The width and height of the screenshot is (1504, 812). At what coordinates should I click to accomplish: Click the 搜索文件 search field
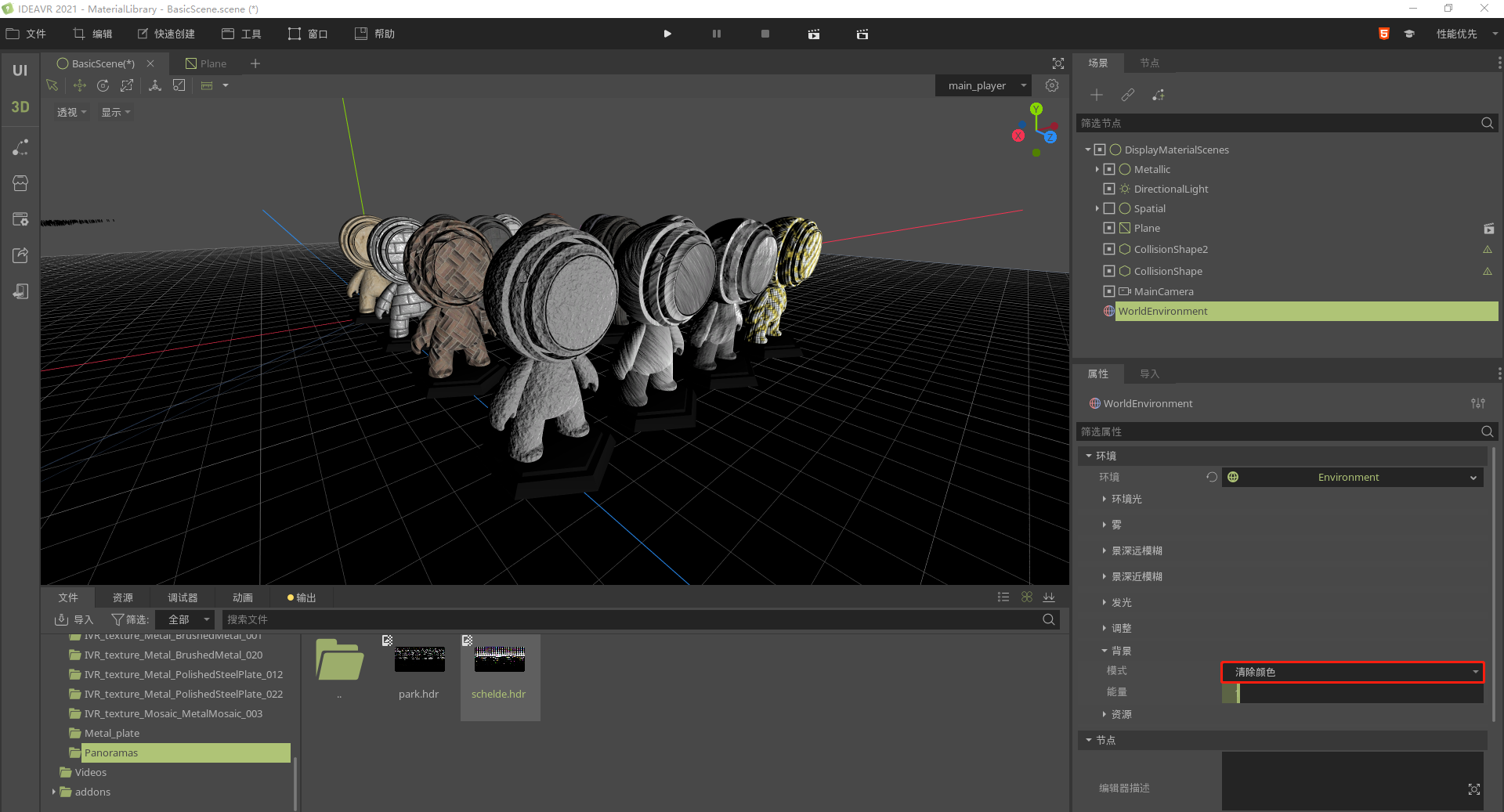(x=640, y=619)
